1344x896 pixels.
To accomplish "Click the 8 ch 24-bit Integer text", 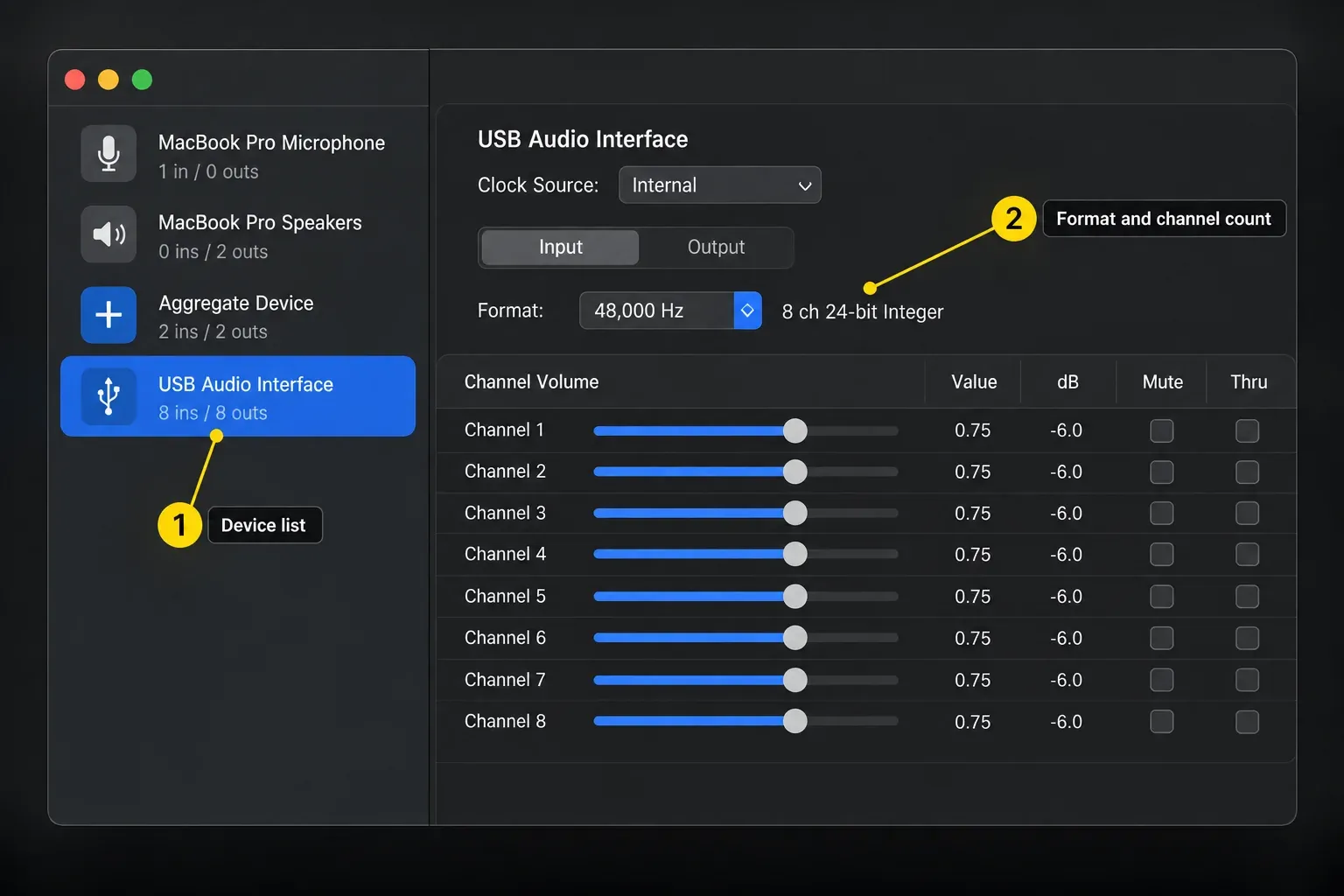I will (863, 312).
